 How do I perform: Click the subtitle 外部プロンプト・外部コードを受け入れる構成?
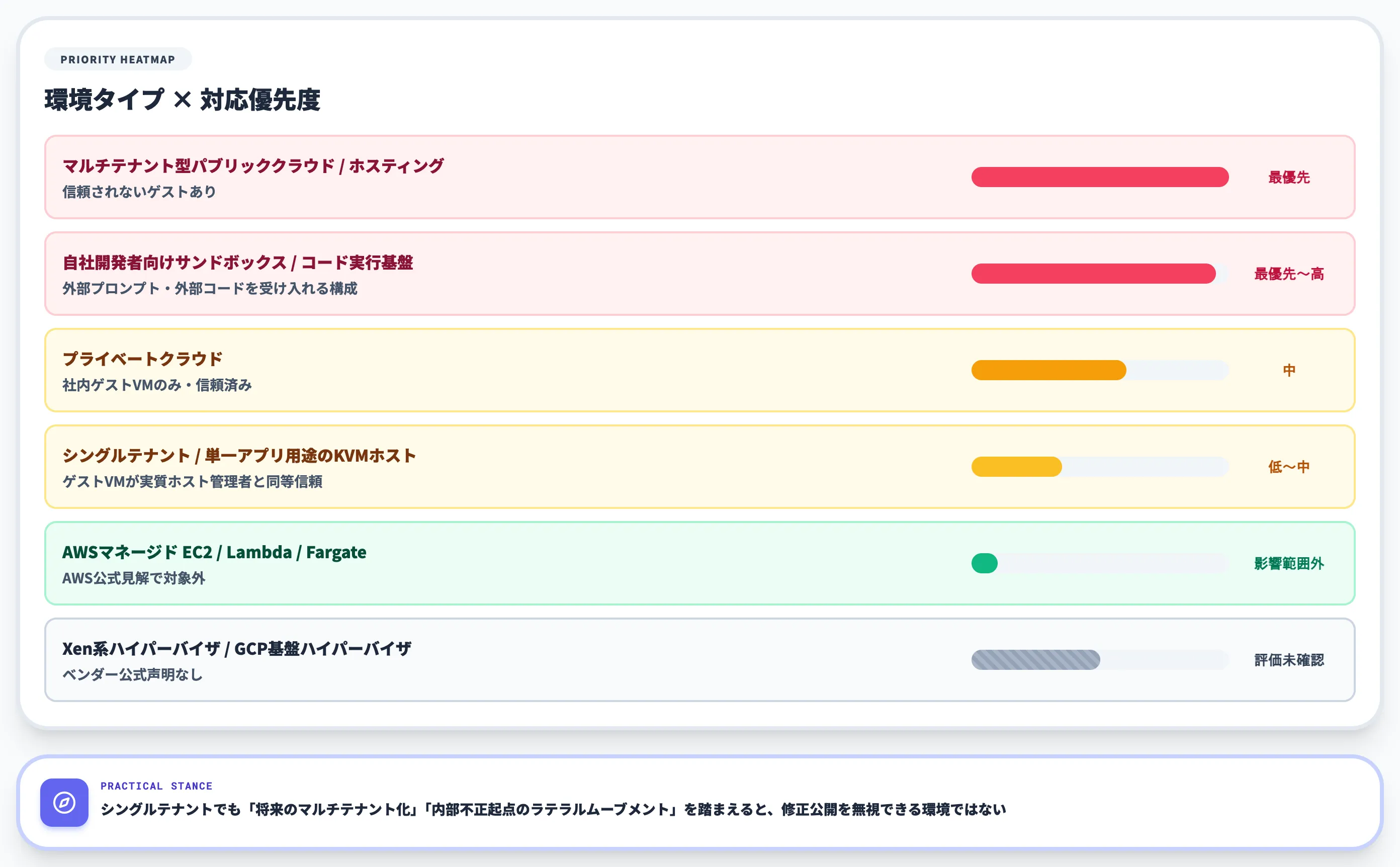click(x=210, y=289)
